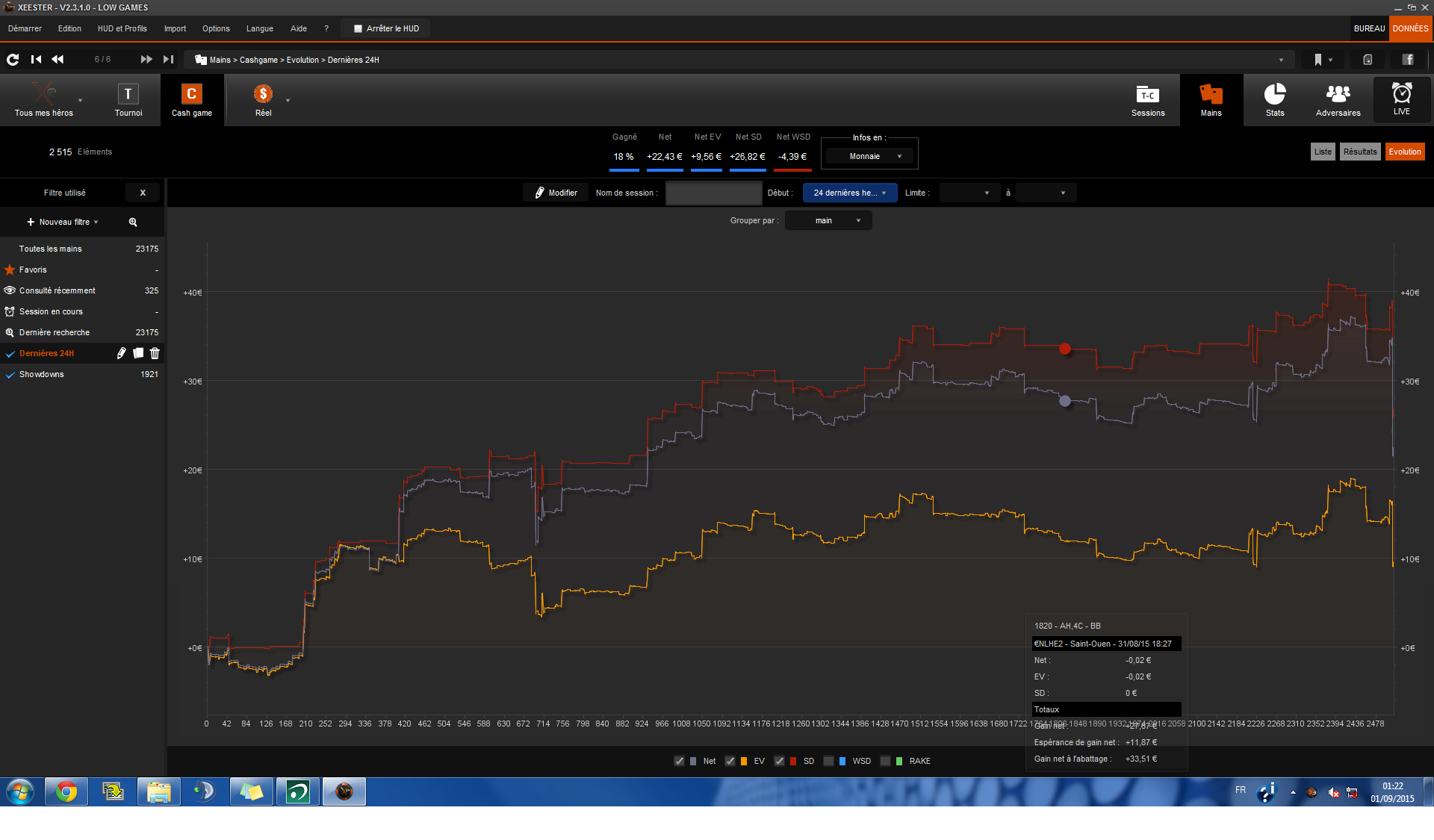Uncheck the EV series checkbox
The width and height of the screenshot is (1434, 840).
(x=730, y=761)
